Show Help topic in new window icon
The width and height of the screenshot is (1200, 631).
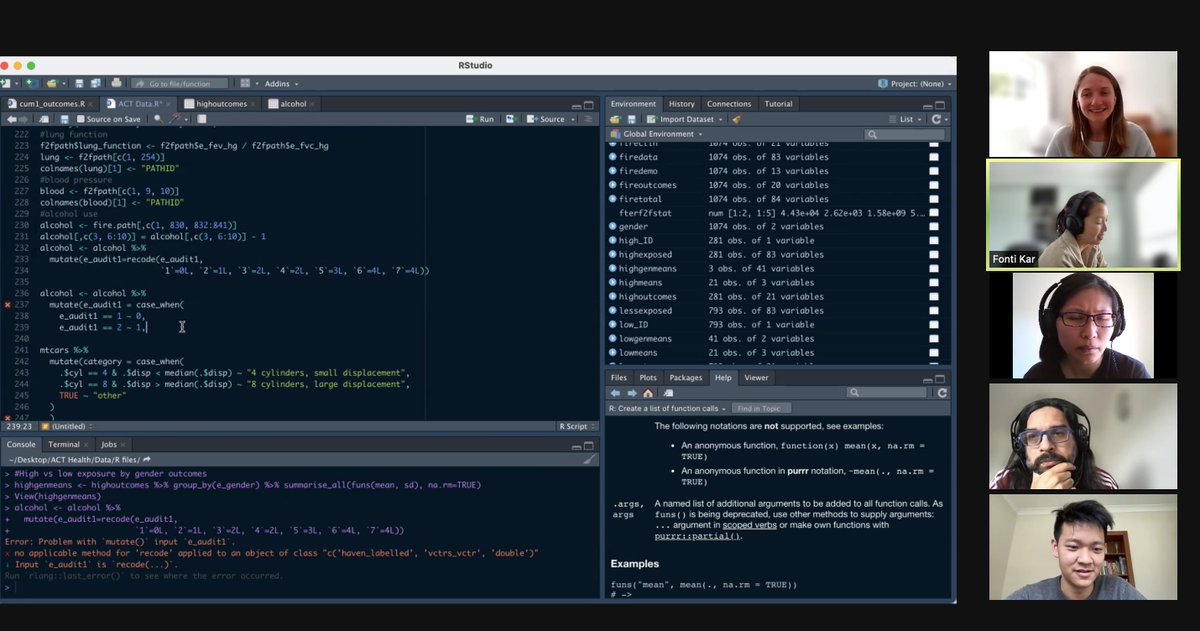668,393
